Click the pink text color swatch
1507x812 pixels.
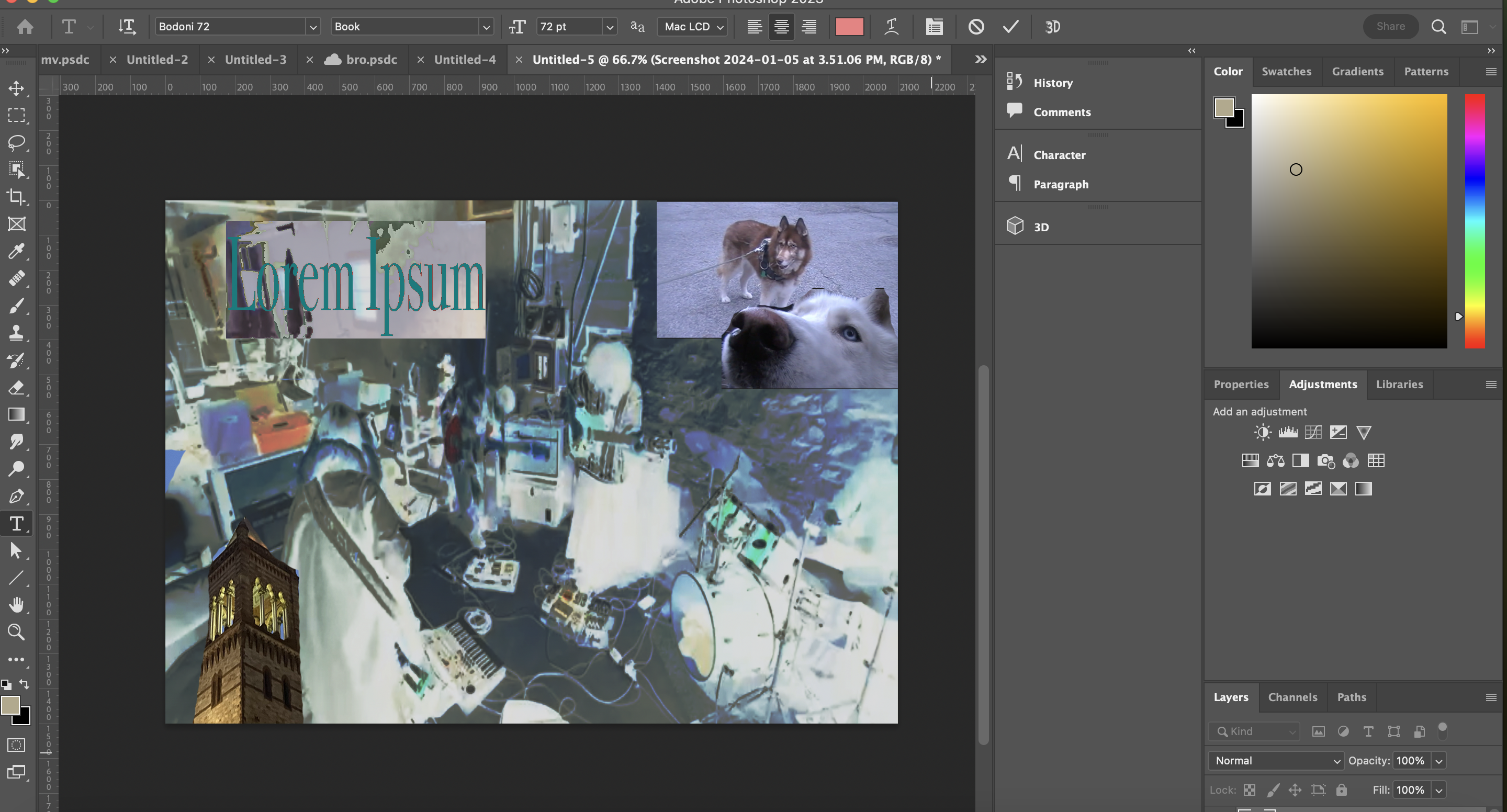849,27
